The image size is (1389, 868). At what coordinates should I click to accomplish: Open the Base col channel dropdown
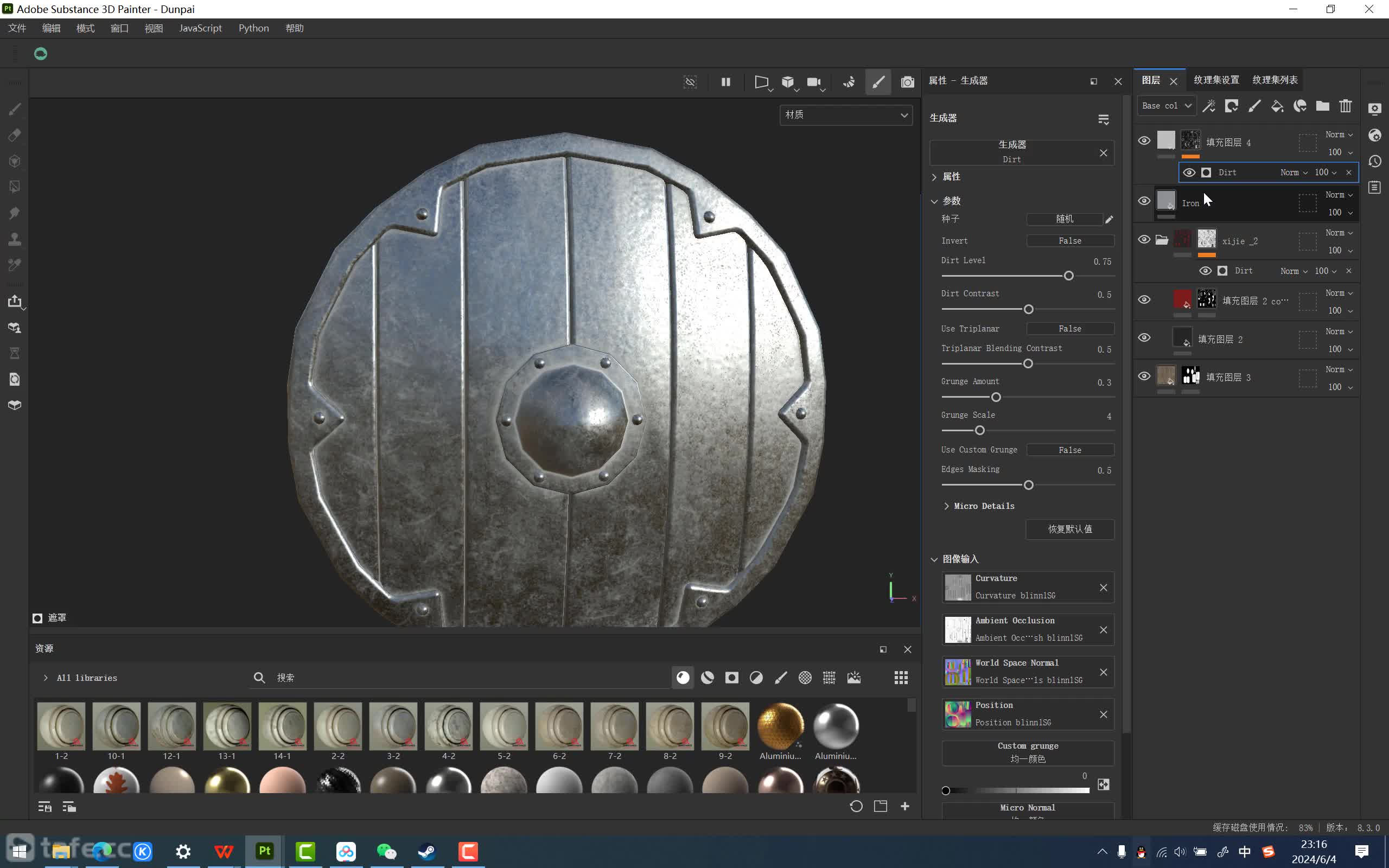[x=1167, y=106]
